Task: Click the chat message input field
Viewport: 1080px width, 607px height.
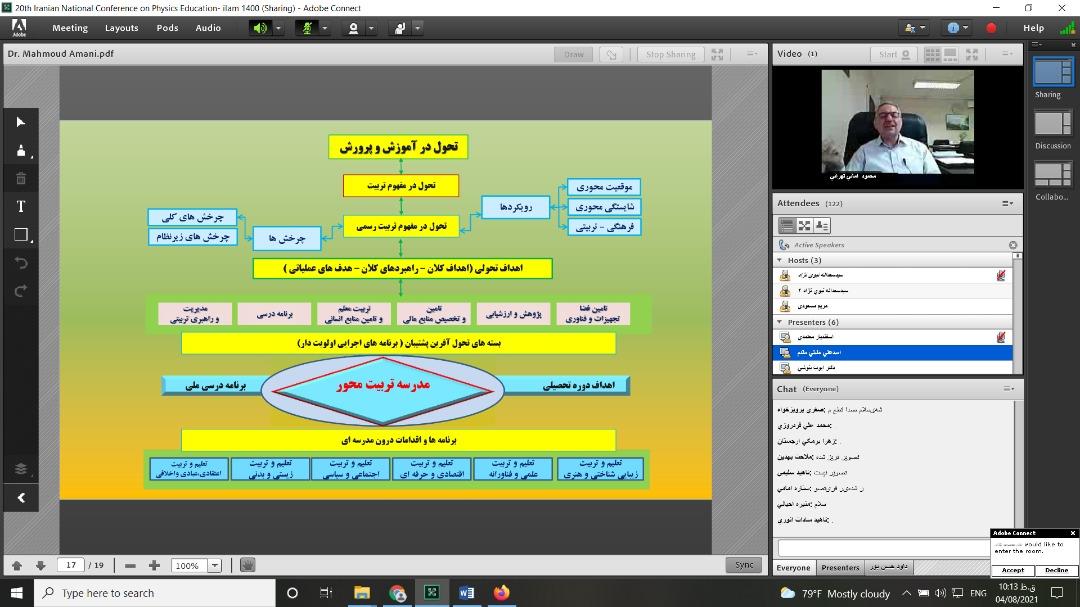Action: click(882, 548)
